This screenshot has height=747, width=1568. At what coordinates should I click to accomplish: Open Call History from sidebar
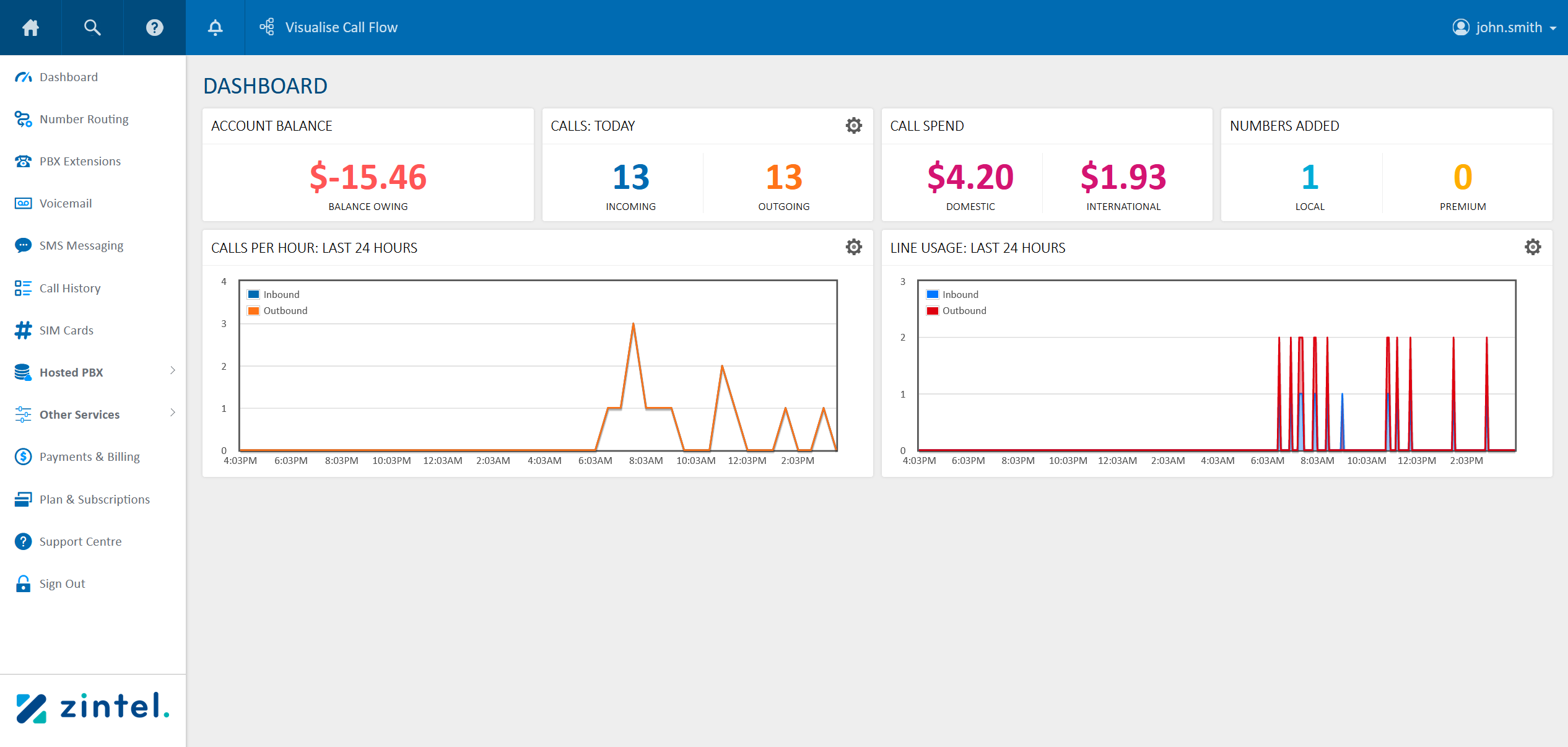coord(69,288)
